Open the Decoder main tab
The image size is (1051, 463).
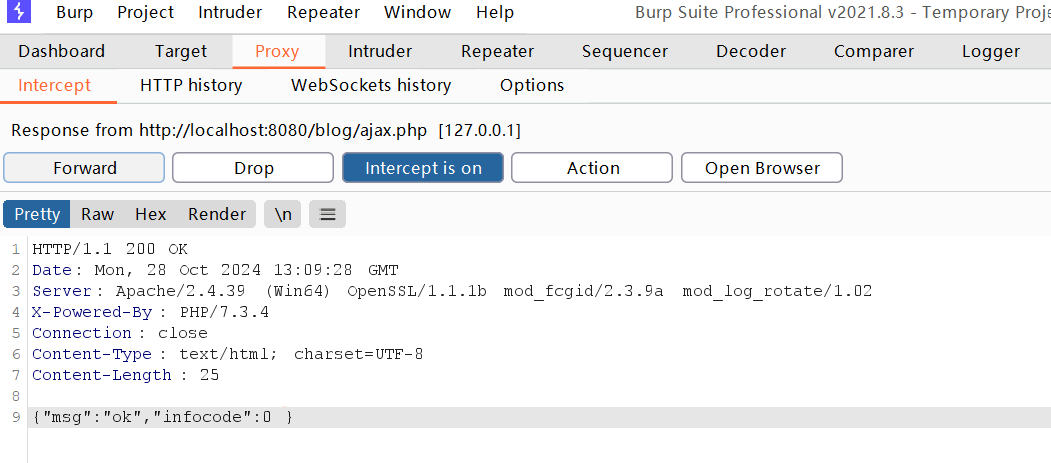pos(751,52)
